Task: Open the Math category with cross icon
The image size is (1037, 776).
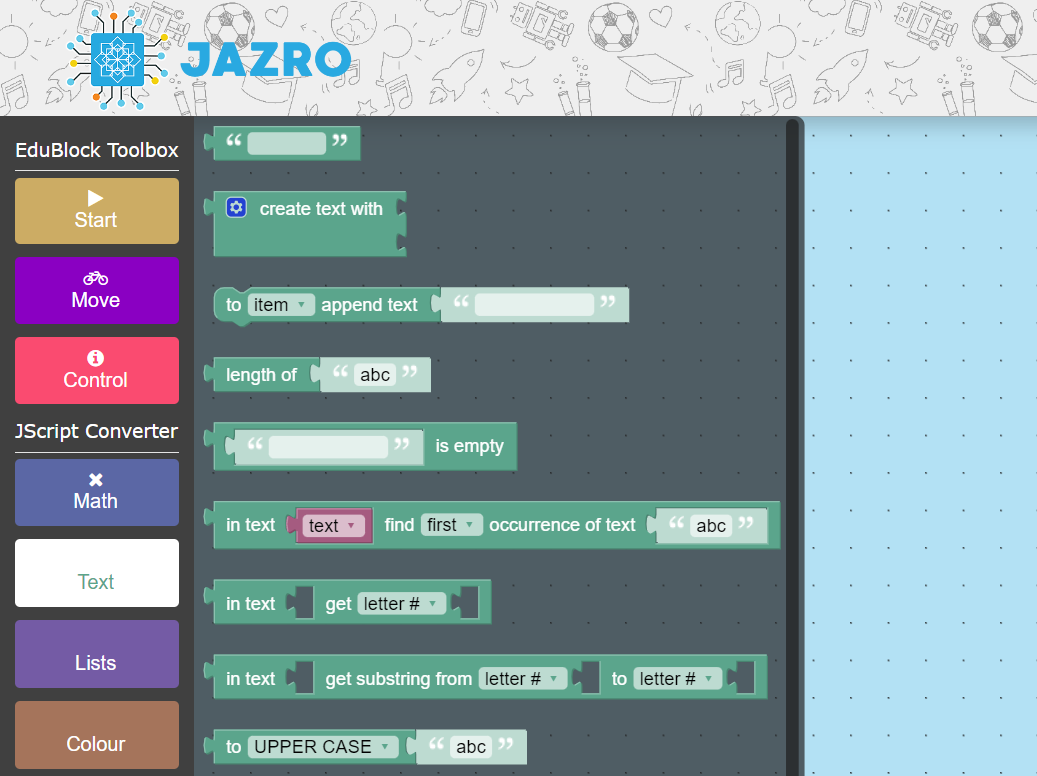Action: tap(97, 492)
